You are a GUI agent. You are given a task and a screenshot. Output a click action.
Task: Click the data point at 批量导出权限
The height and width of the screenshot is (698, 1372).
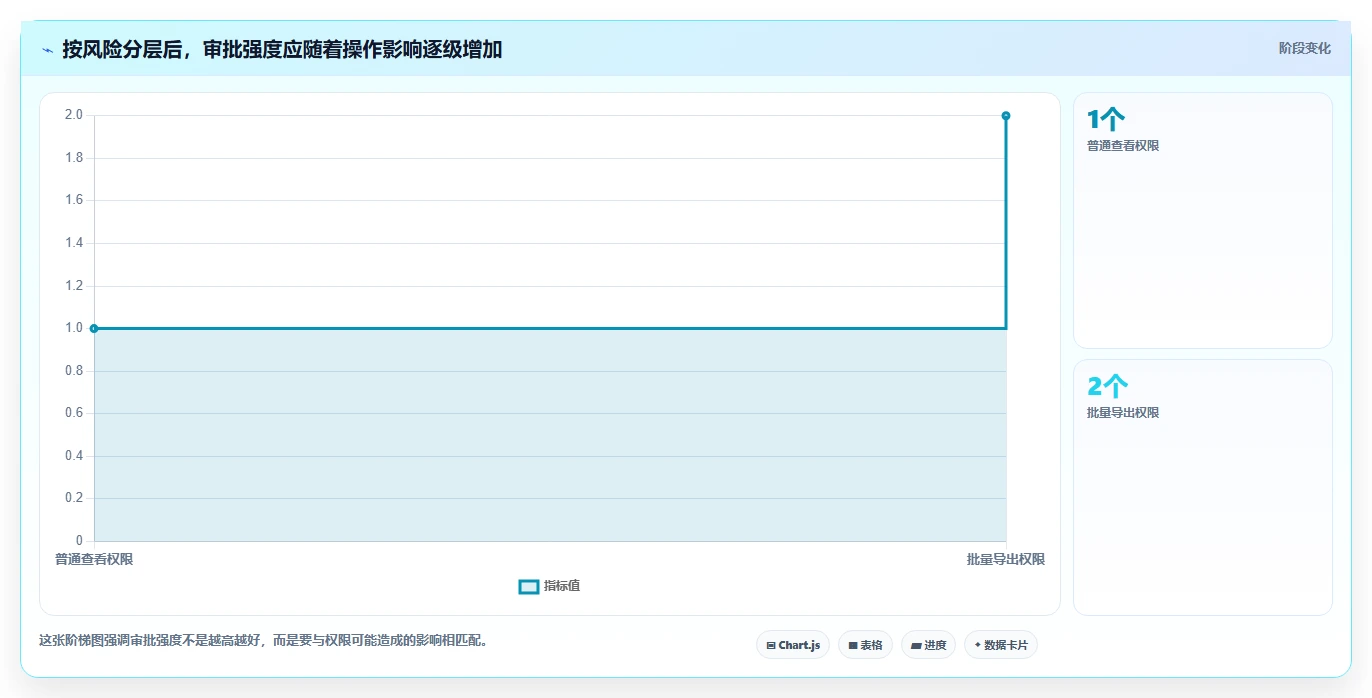[1006, 116]
